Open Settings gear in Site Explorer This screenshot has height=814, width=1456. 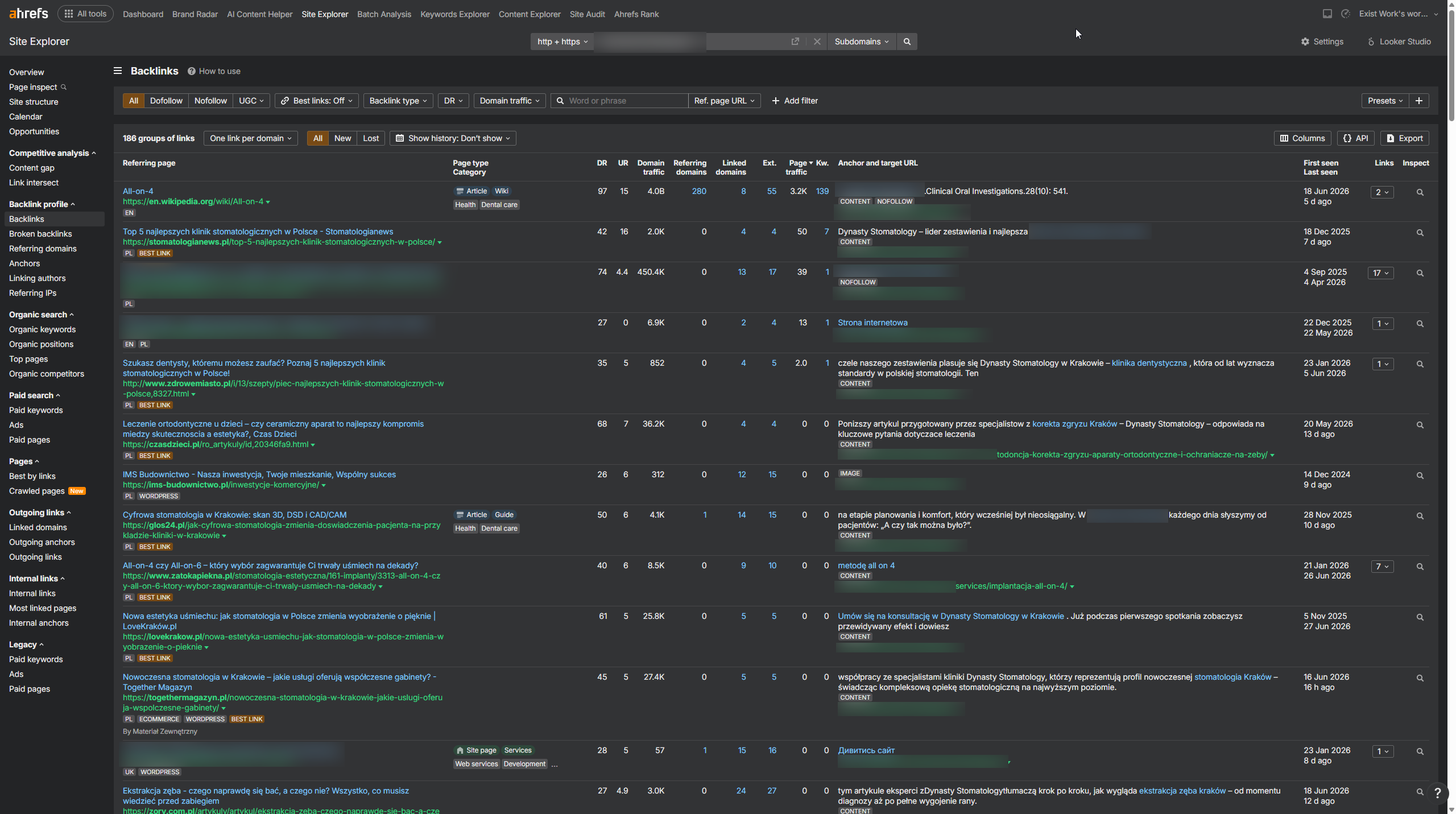(x=1322, y=42)
